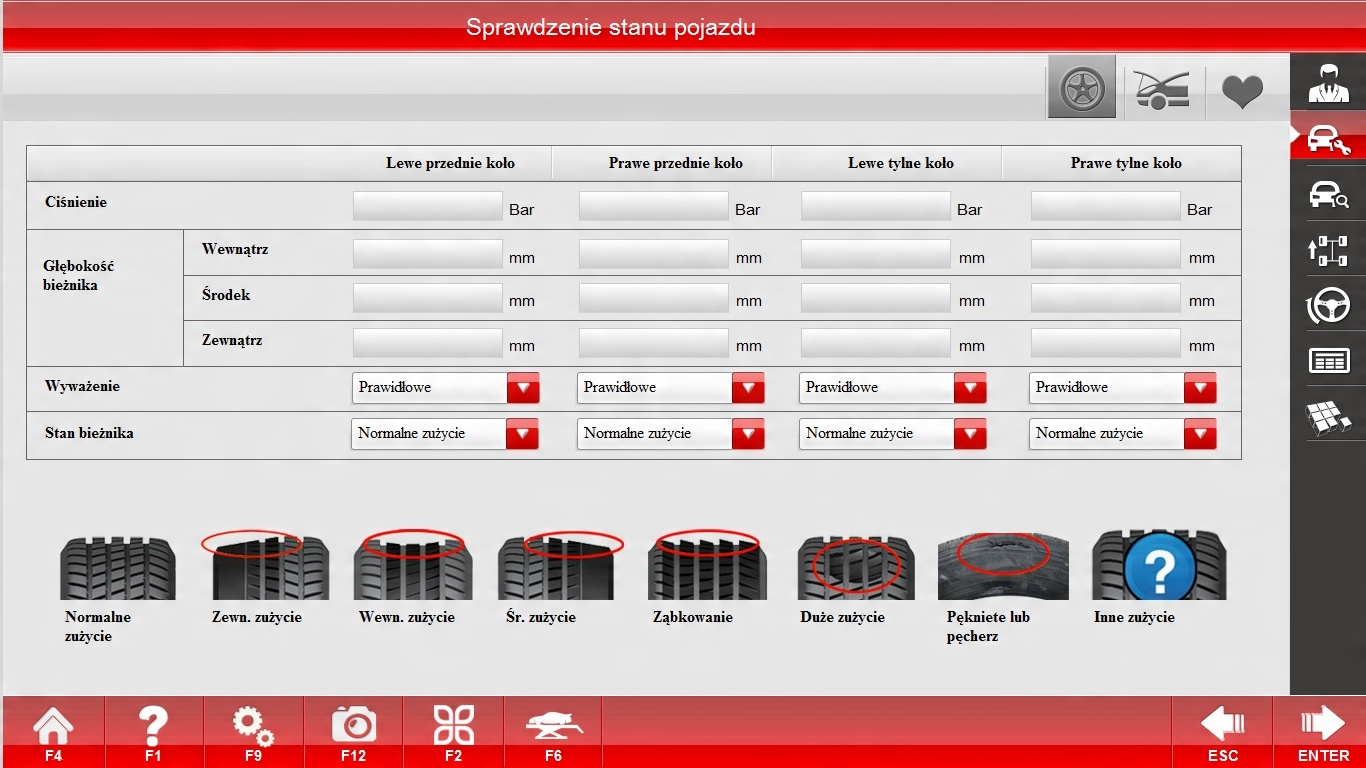Open the heart icon tab

(1242, 91)
